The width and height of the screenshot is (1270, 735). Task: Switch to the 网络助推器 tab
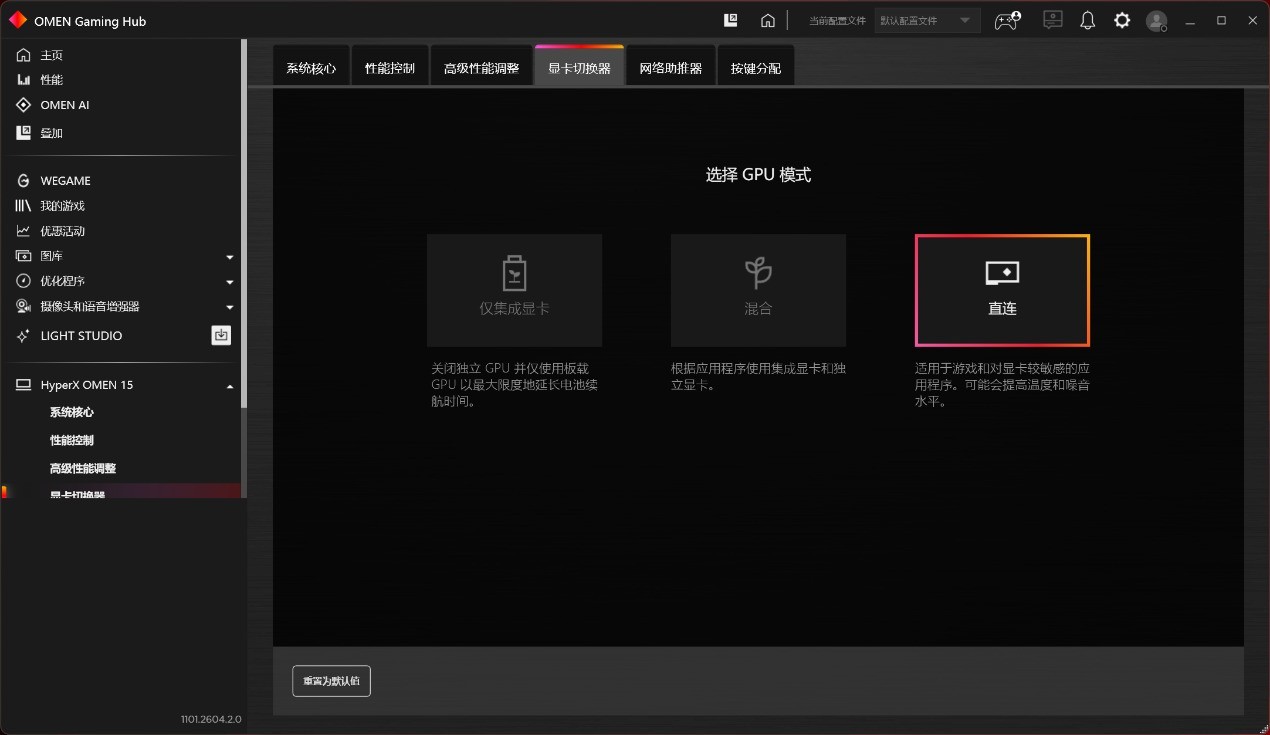tap(671, 67)
